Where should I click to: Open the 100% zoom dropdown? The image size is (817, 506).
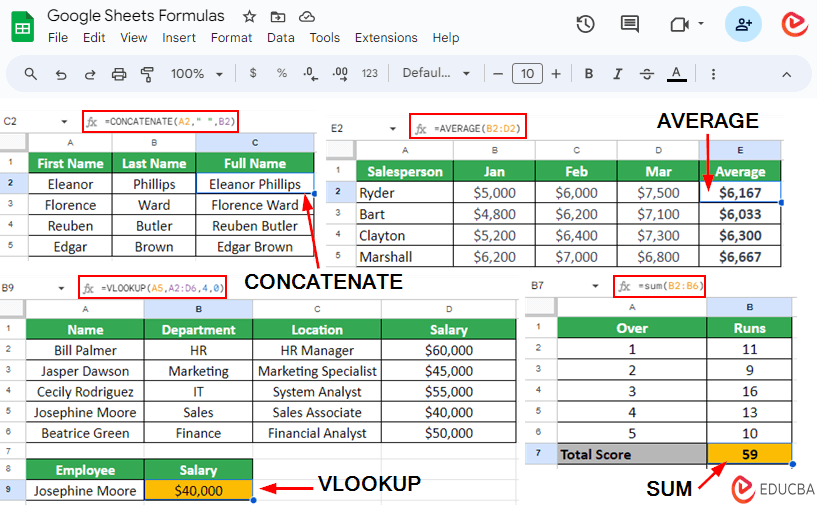point(196,74)
